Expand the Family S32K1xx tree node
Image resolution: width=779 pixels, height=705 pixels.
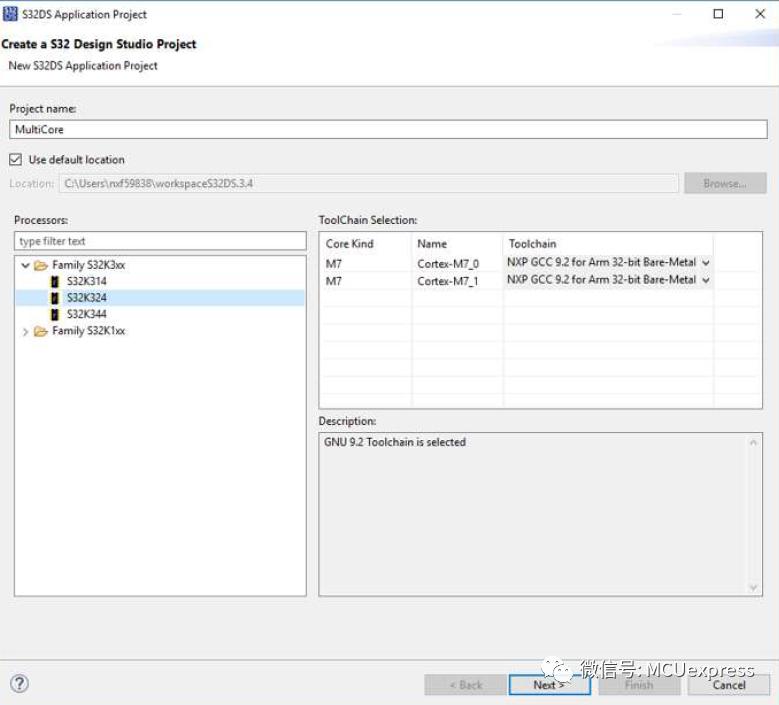point(25,331)
